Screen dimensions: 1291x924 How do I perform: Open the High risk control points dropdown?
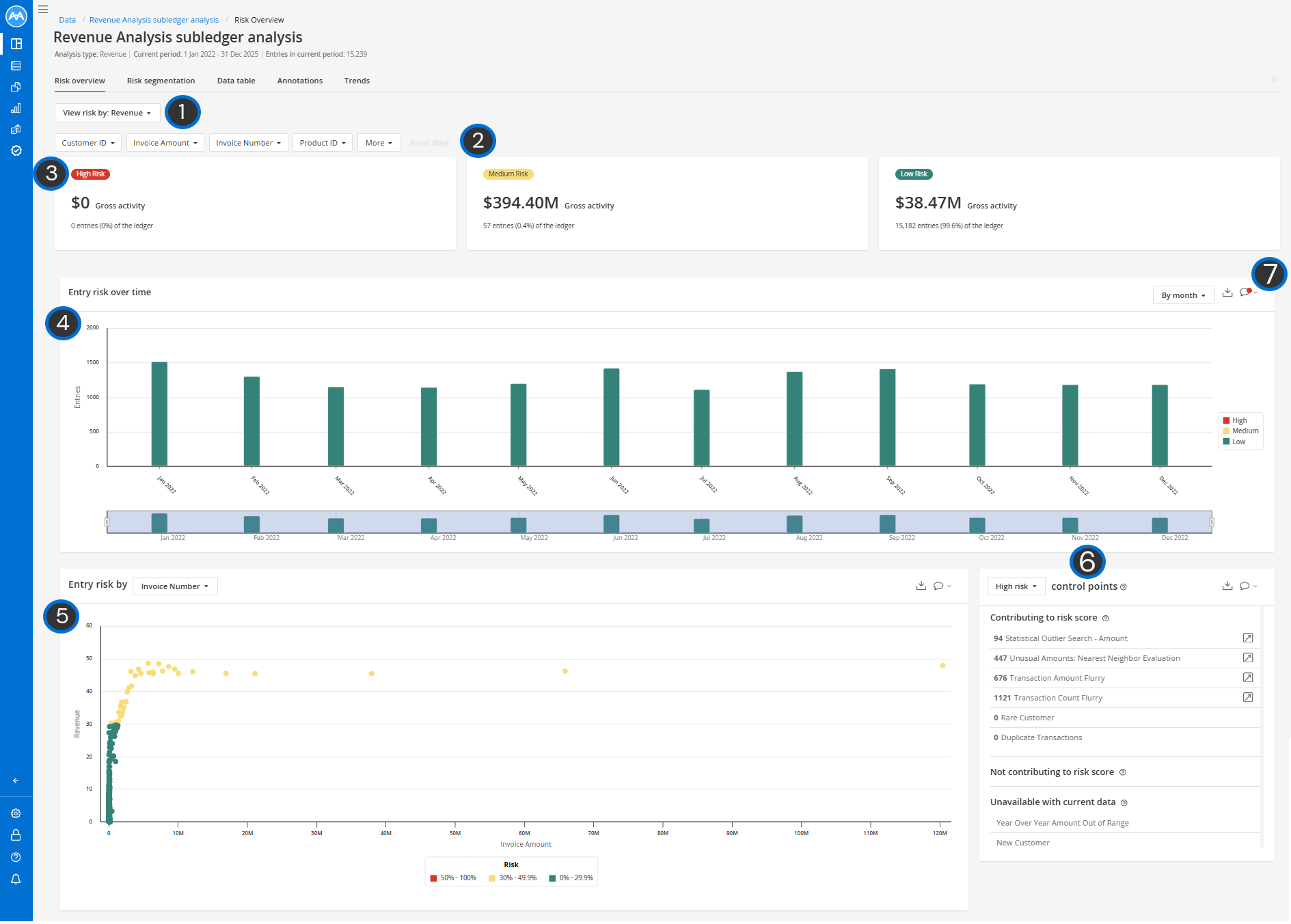pos(1016,586)
